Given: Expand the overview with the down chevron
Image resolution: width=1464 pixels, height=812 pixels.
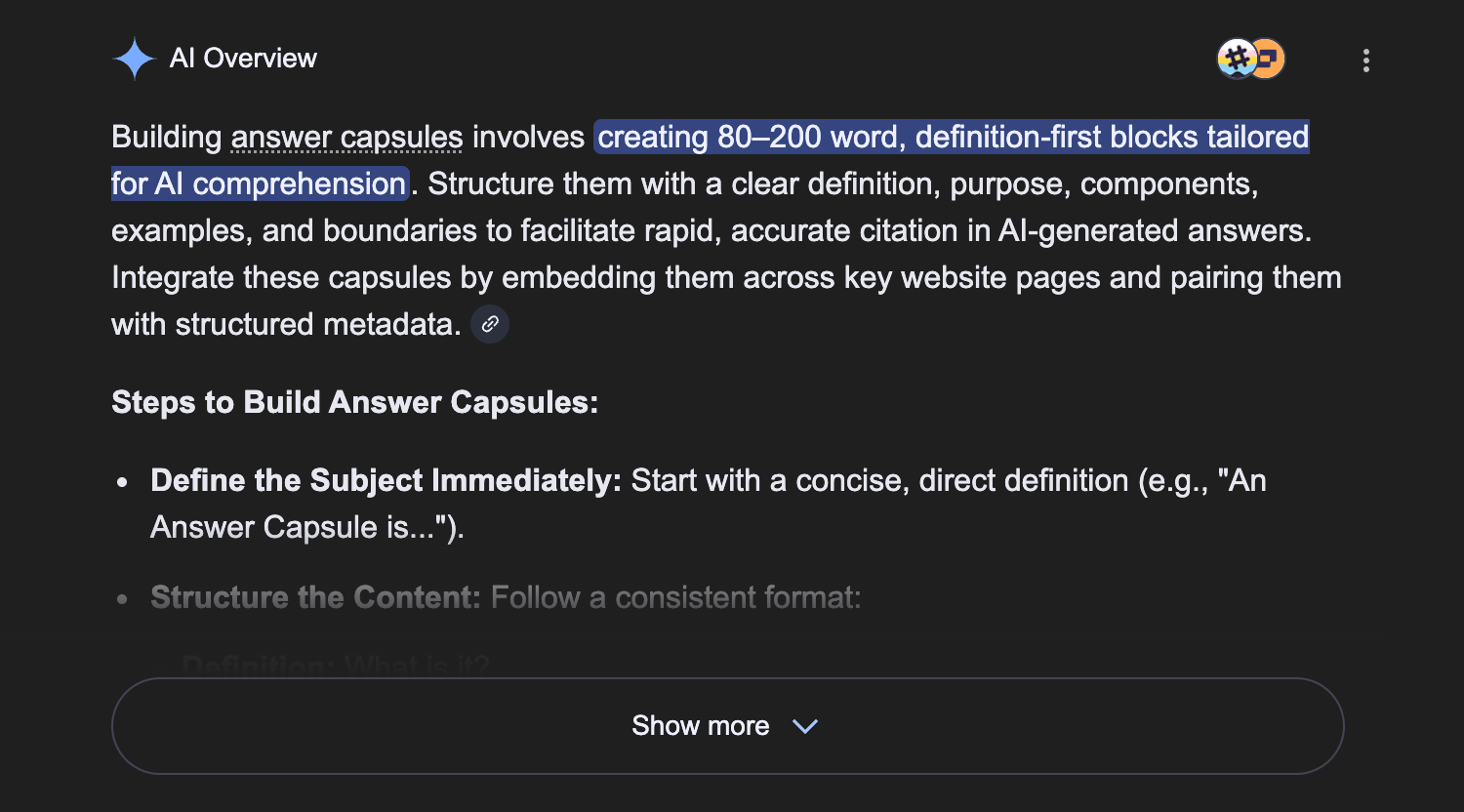Looking at the screenshot, I should 805,726.
